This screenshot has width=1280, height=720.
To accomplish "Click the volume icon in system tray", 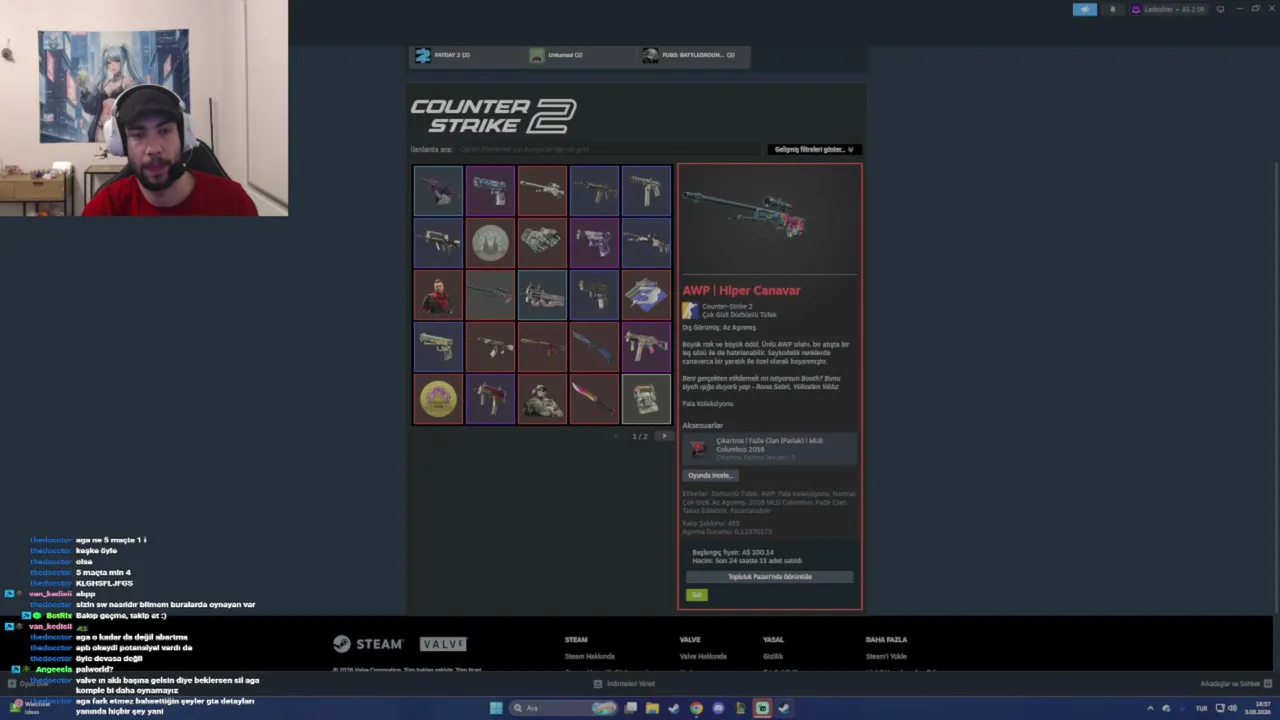I will [1233, 708].
